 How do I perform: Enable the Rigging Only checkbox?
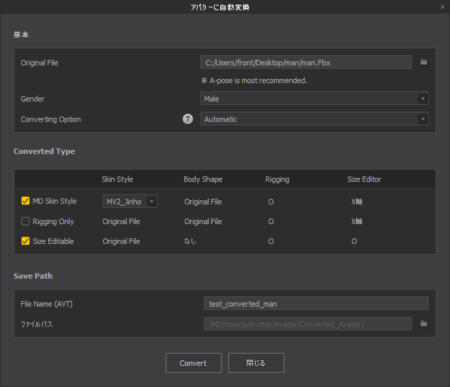click(x=25, y=221)
